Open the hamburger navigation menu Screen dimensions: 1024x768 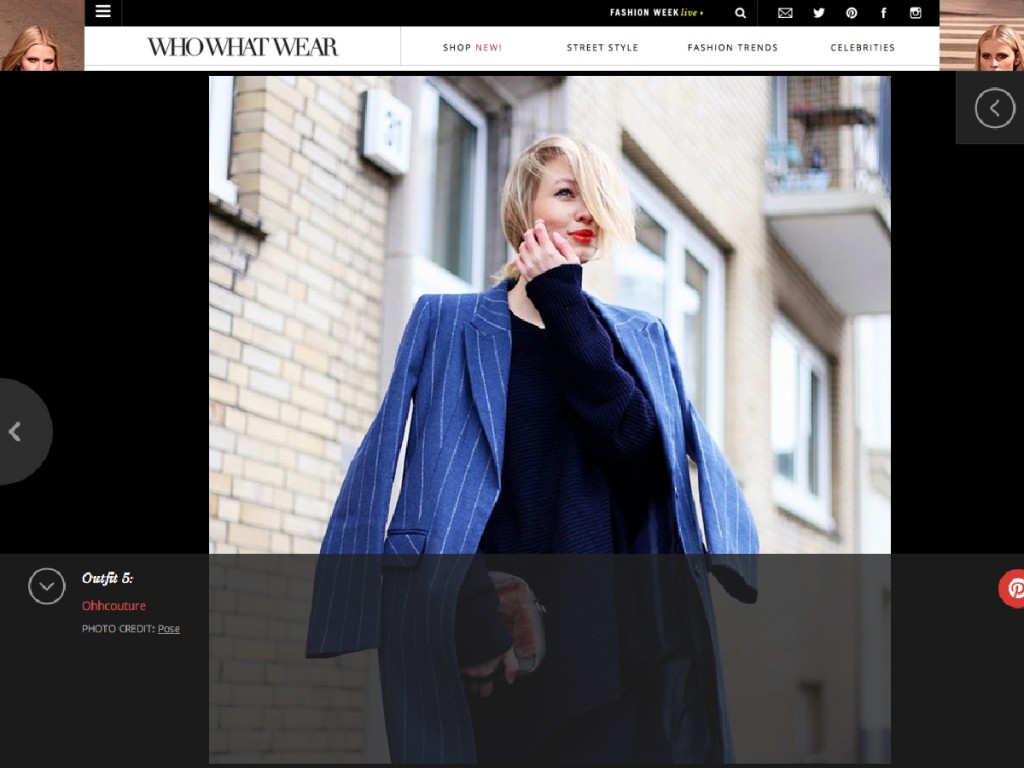pyautogui.click(x=103, y=12)
